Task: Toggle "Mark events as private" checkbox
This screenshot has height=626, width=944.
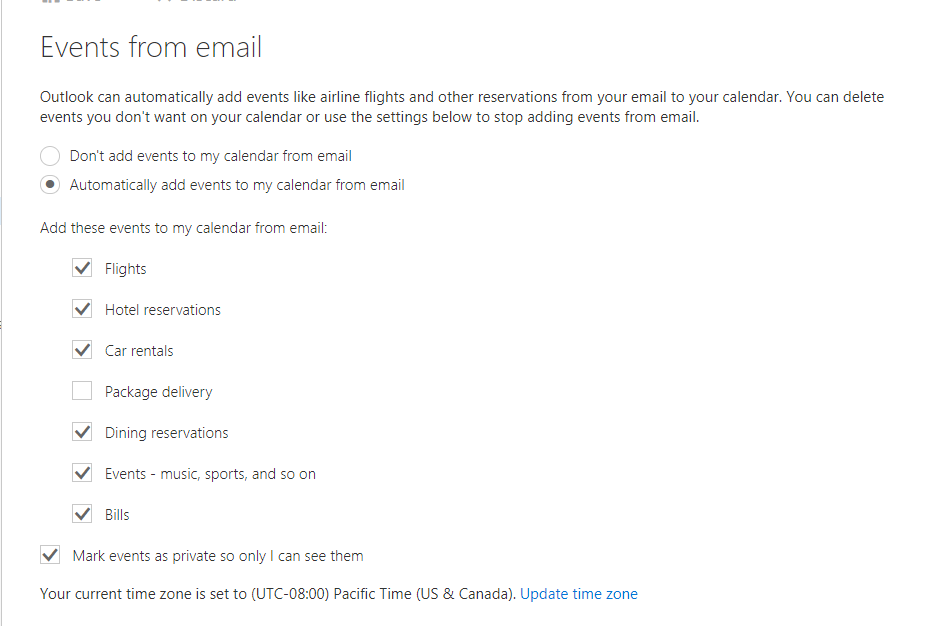Action: click(x=50, y=555)
